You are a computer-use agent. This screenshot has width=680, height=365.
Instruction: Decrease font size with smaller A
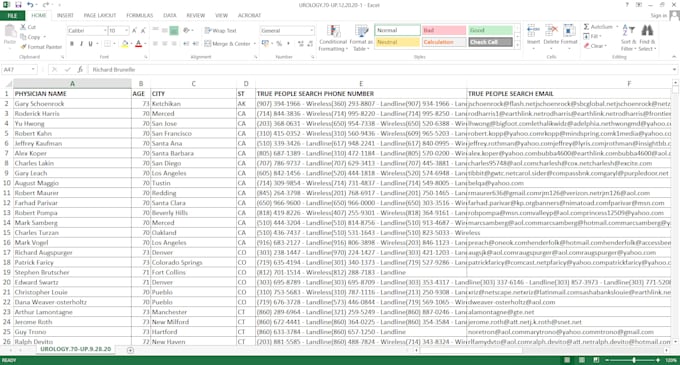(x=143, y=31)
